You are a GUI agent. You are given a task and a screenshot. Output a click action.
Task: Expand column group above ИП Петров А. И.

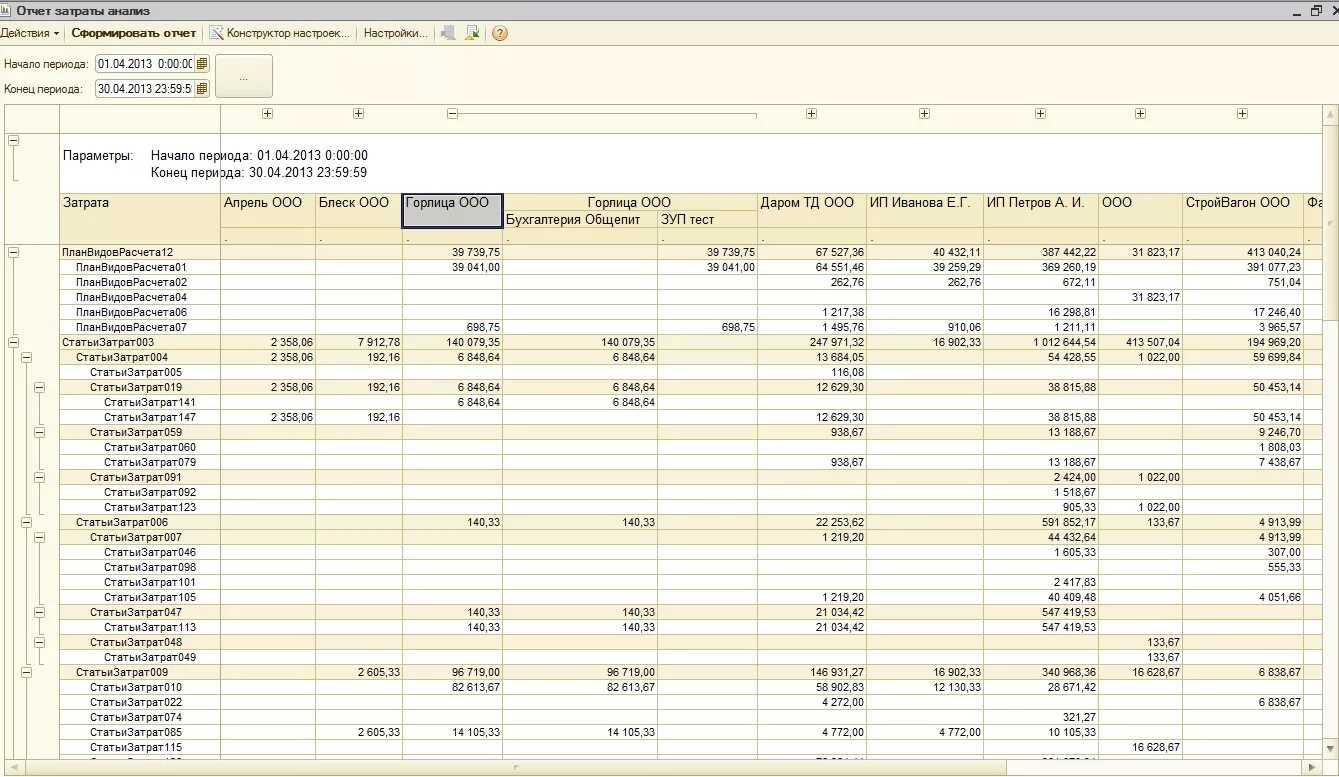(x=1040, y=114)
